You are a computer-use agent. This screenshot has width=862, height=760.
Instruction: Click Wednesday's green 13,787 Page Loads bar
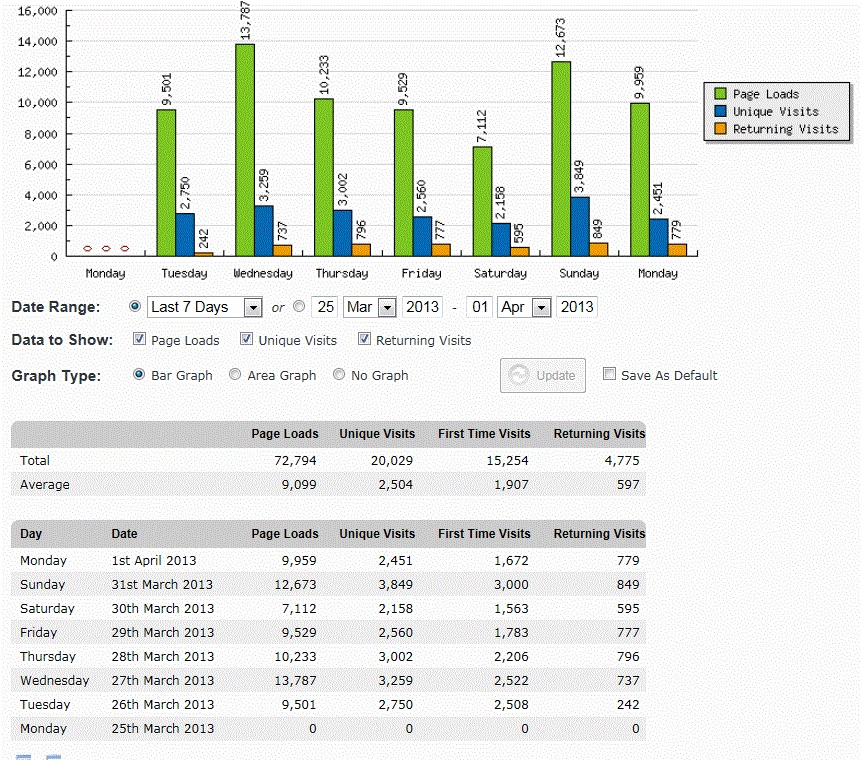coord(244,150)
